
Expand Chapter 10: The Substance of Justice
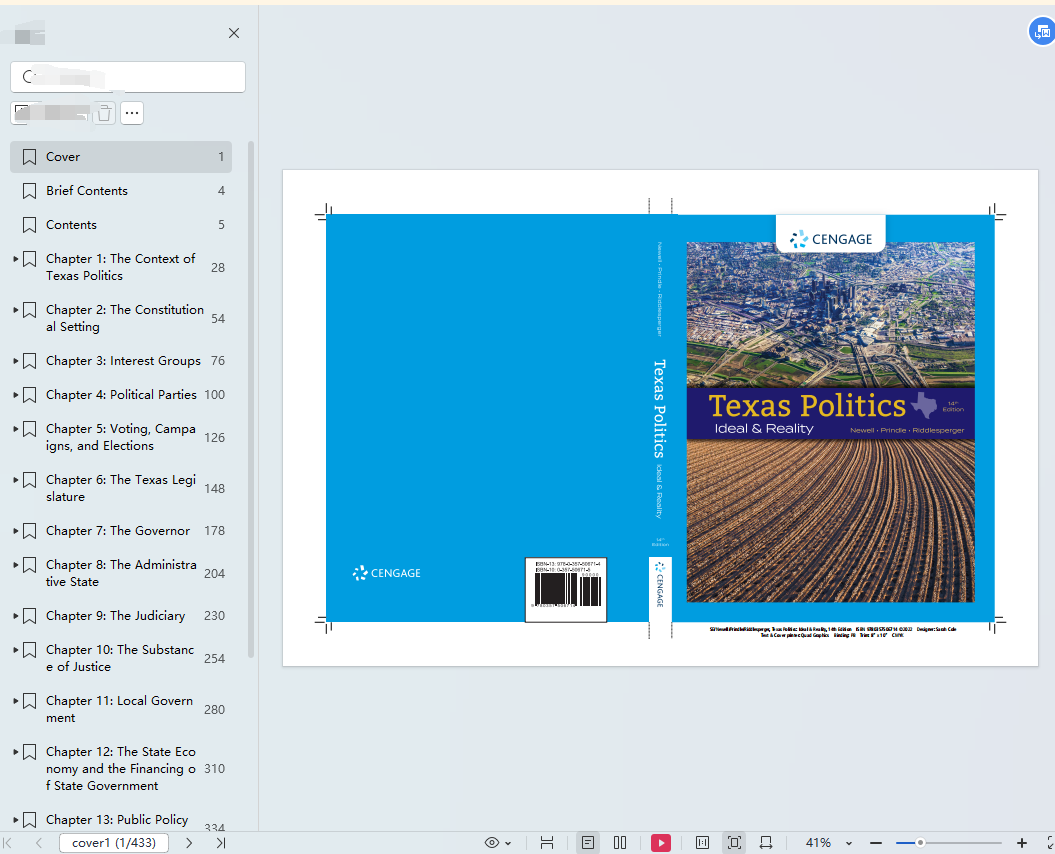[x=15, y=649]
